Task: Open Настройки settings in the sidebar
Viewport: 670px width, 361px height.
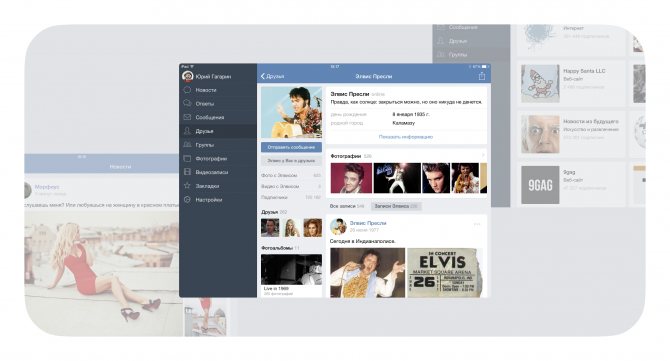Action: click(218, 200)
